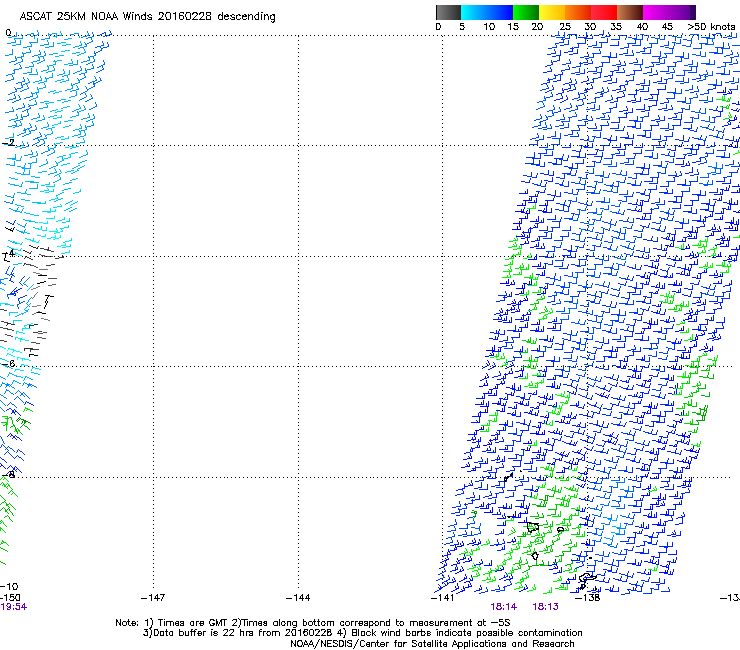Choose the brown 35-40 knots color band
This screenshot has width=740, height=650.
(x=630, y=12)
